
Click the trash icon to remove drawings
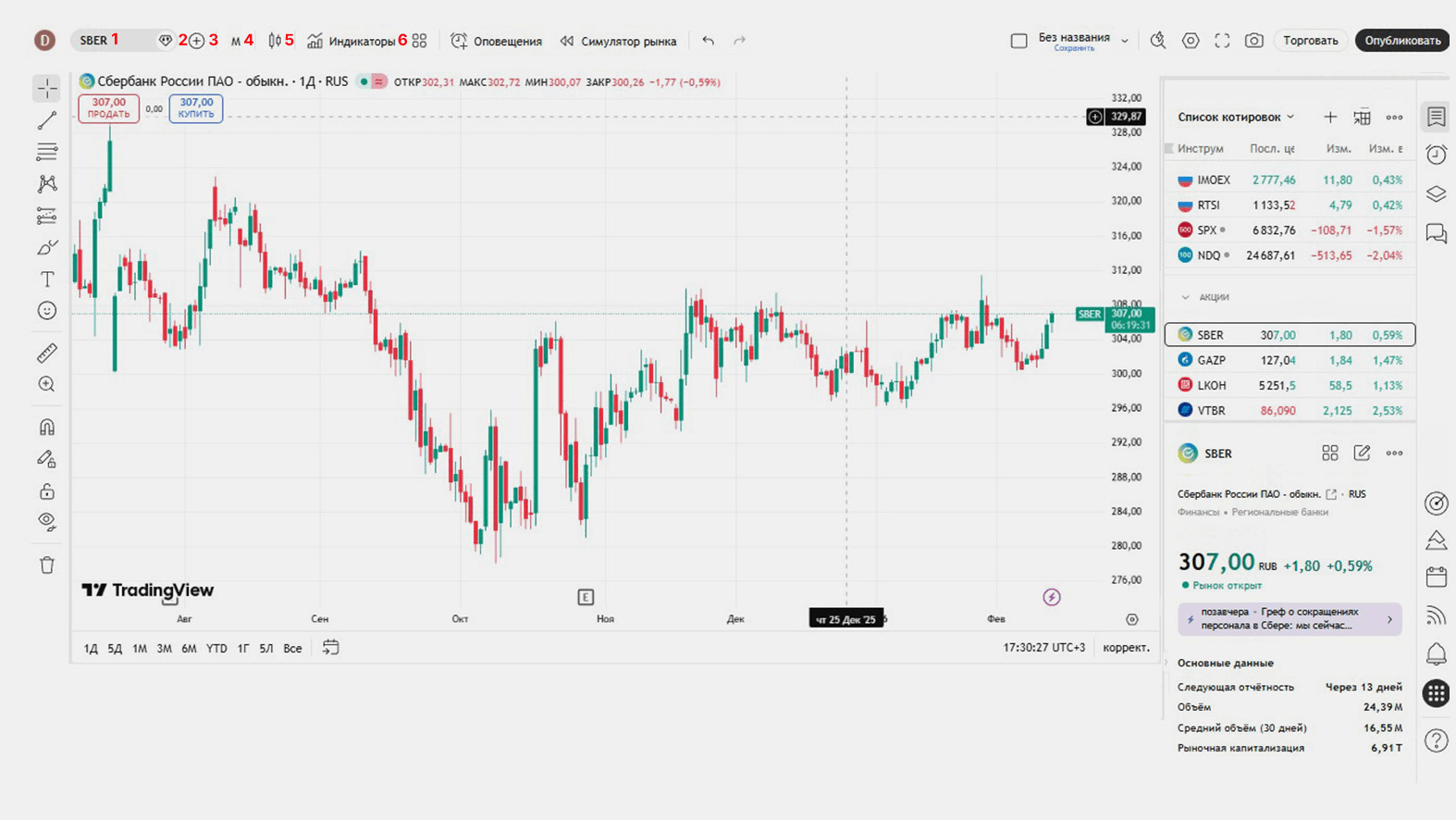[47, 565]
